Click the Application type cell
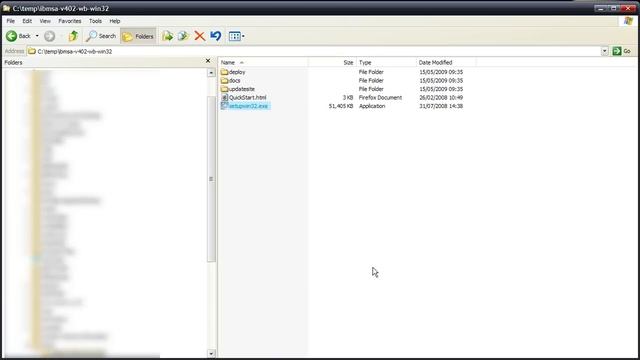 [372, 106]
